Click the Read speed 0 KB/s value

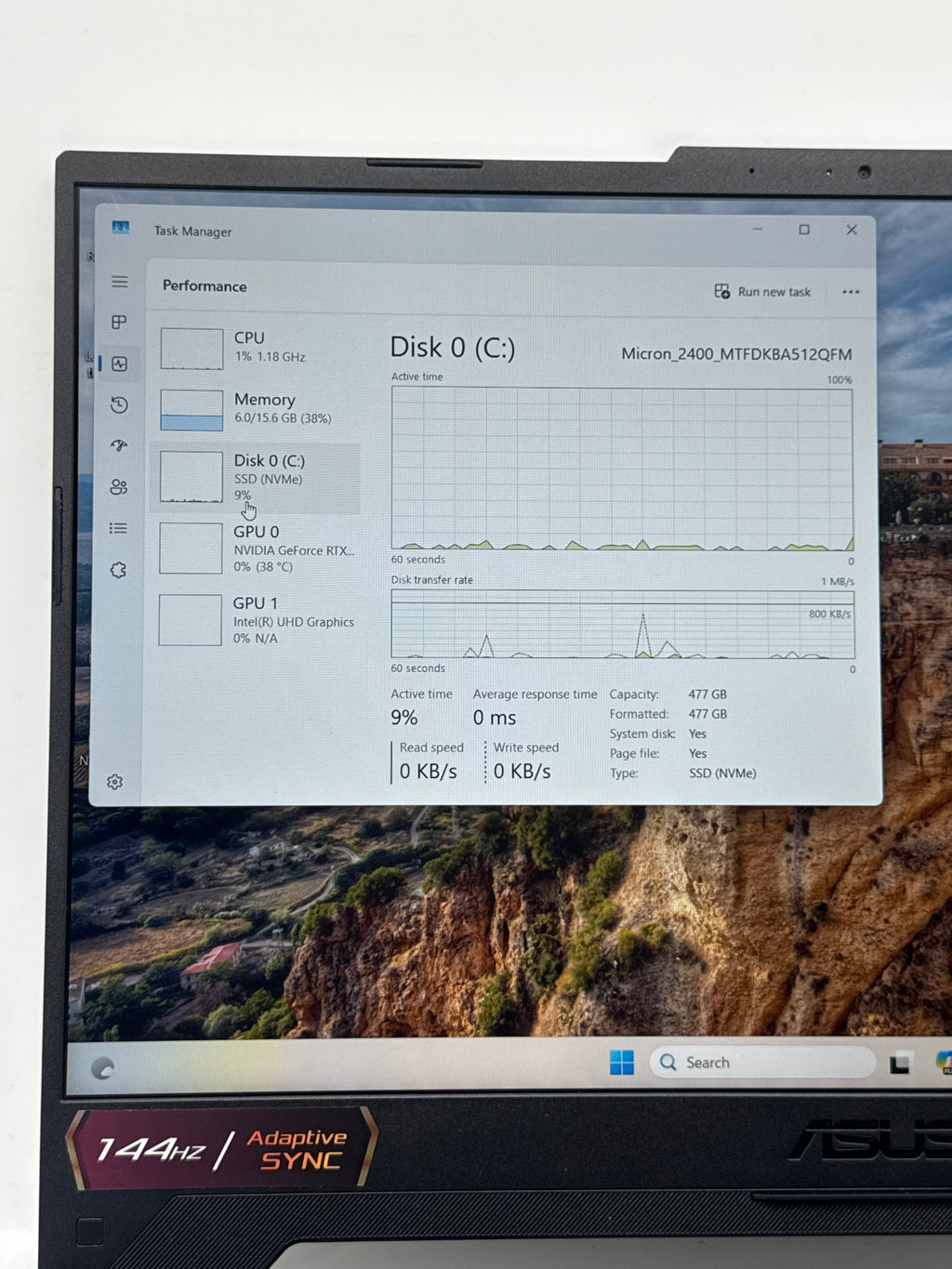pos(429,772)
